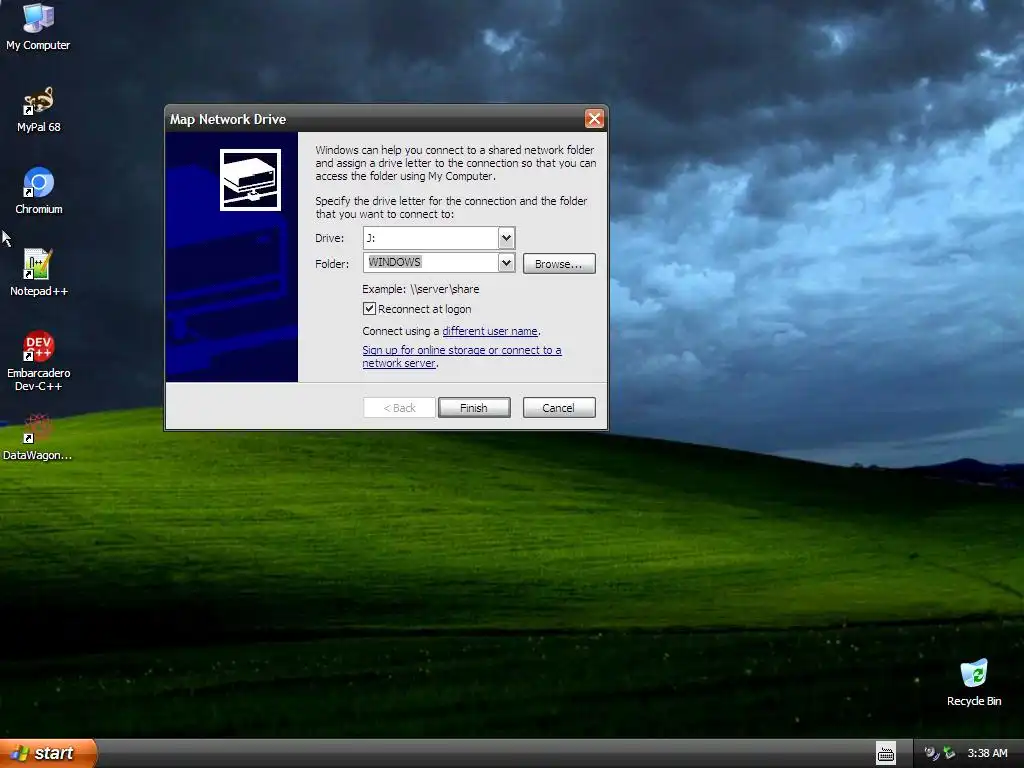Screen dimensions: 1024x768
Task: Toggle the Reconnect at logon checkbox
Action: pos(369,309)
